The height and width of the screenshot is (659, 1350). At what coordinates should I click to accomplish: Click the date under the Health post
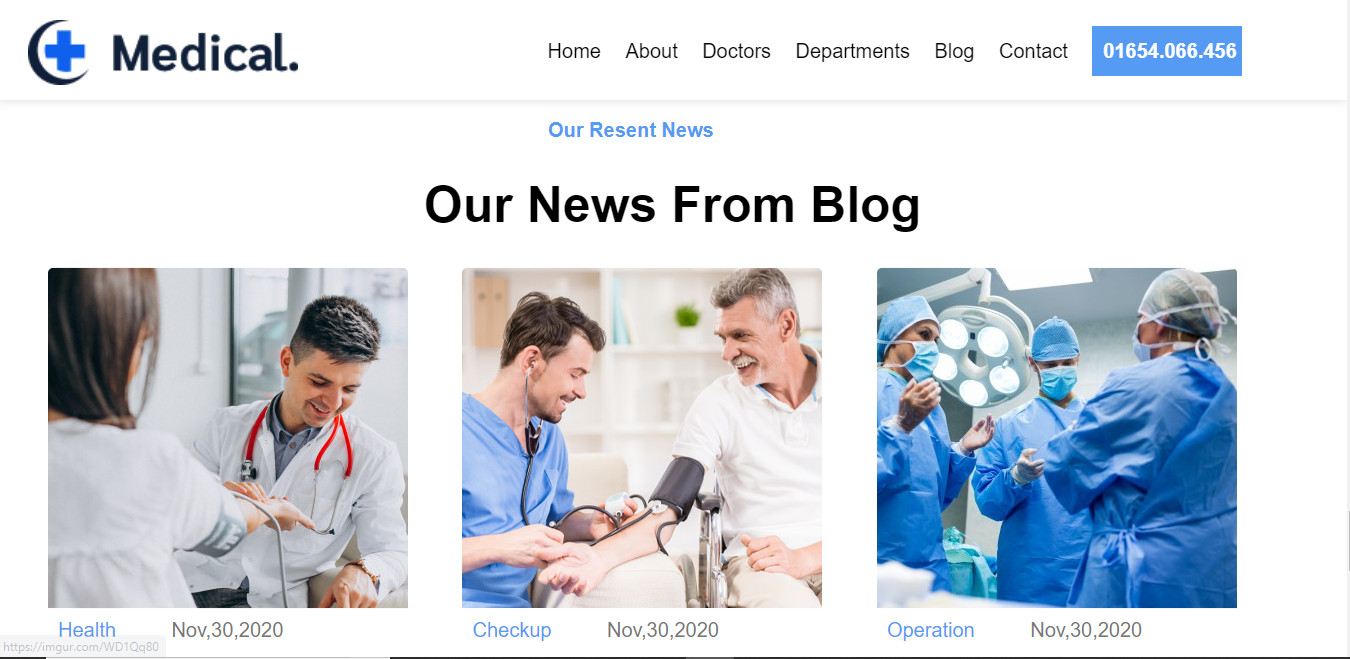pyautogui.click(x=227, y=630)
